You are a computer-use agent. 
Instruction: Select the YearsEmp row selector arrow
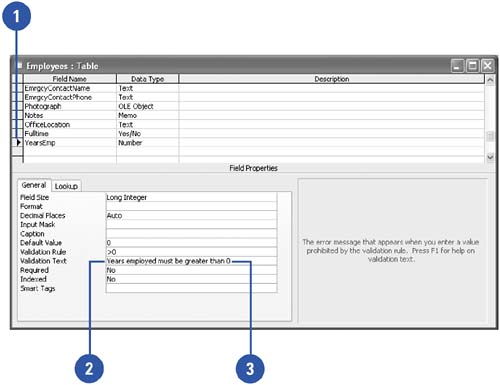click(x=18, y=143)
